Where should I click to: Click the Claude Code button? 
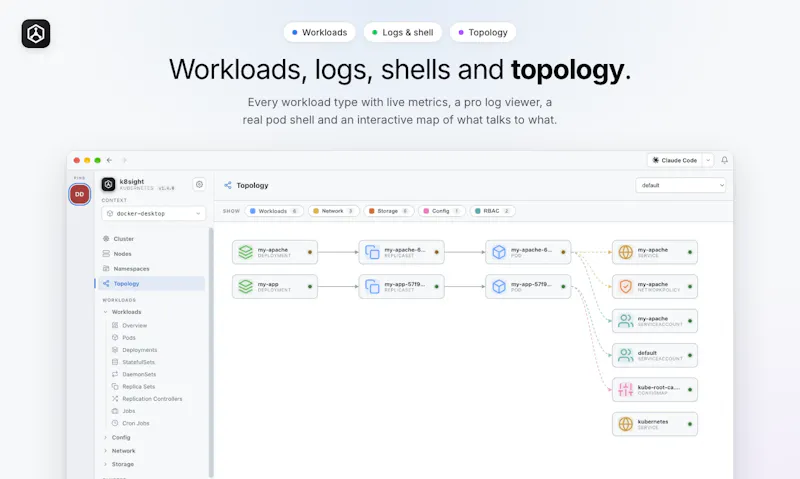coord(674,160)
